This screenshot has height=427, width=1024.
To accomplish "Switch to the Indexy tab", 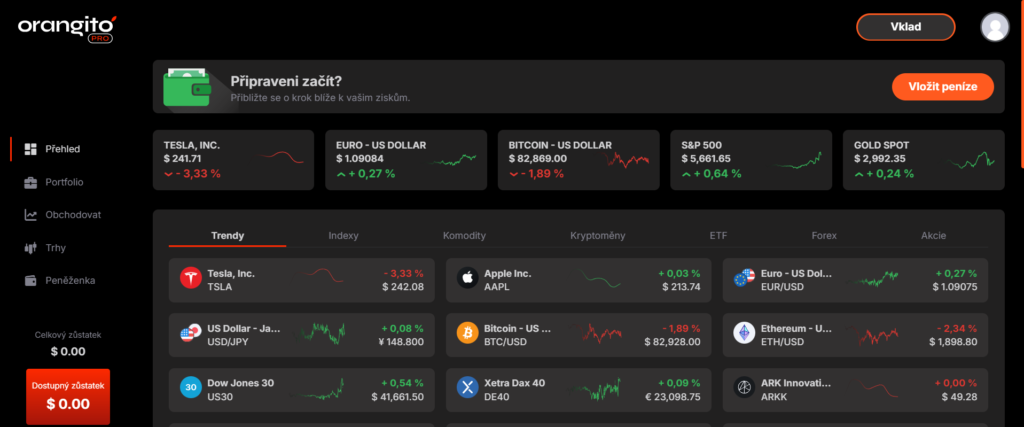I will point(344,236).
